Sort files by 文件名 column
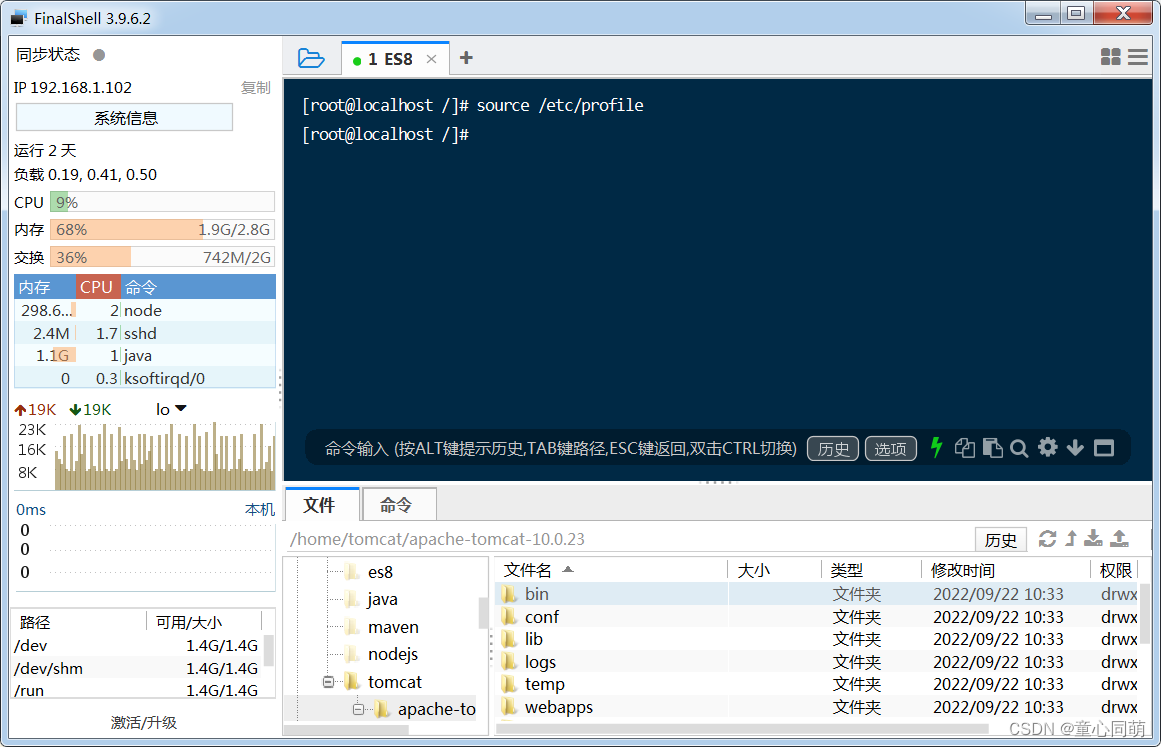This screenshot has height=747, width=1161. pyautogui.click(x=611, y=570)
